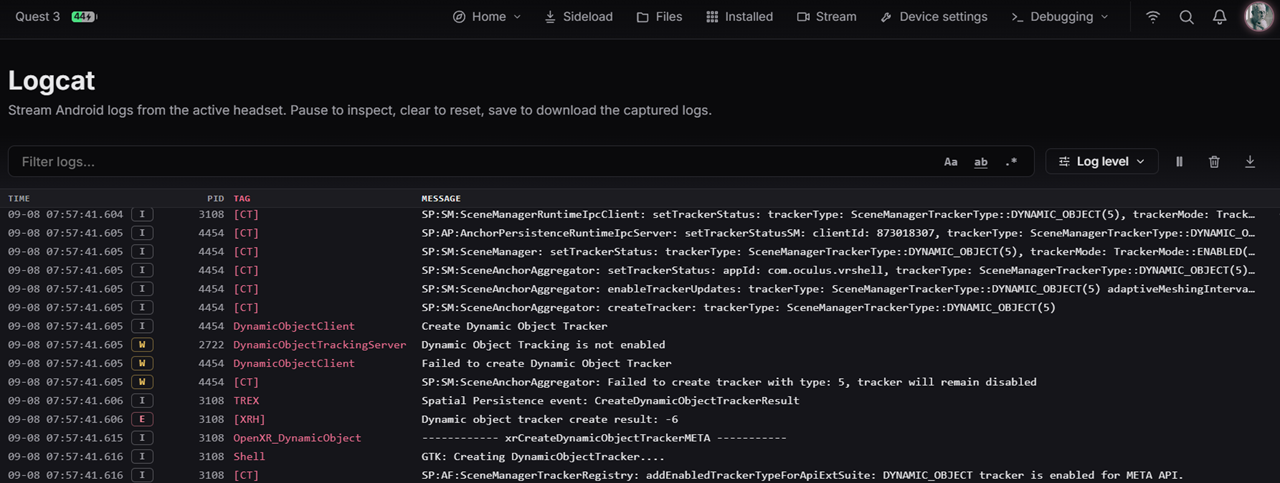
Task: Click the I badge on OpenXR_DynamicObject row
Action: tap(142, 438)
